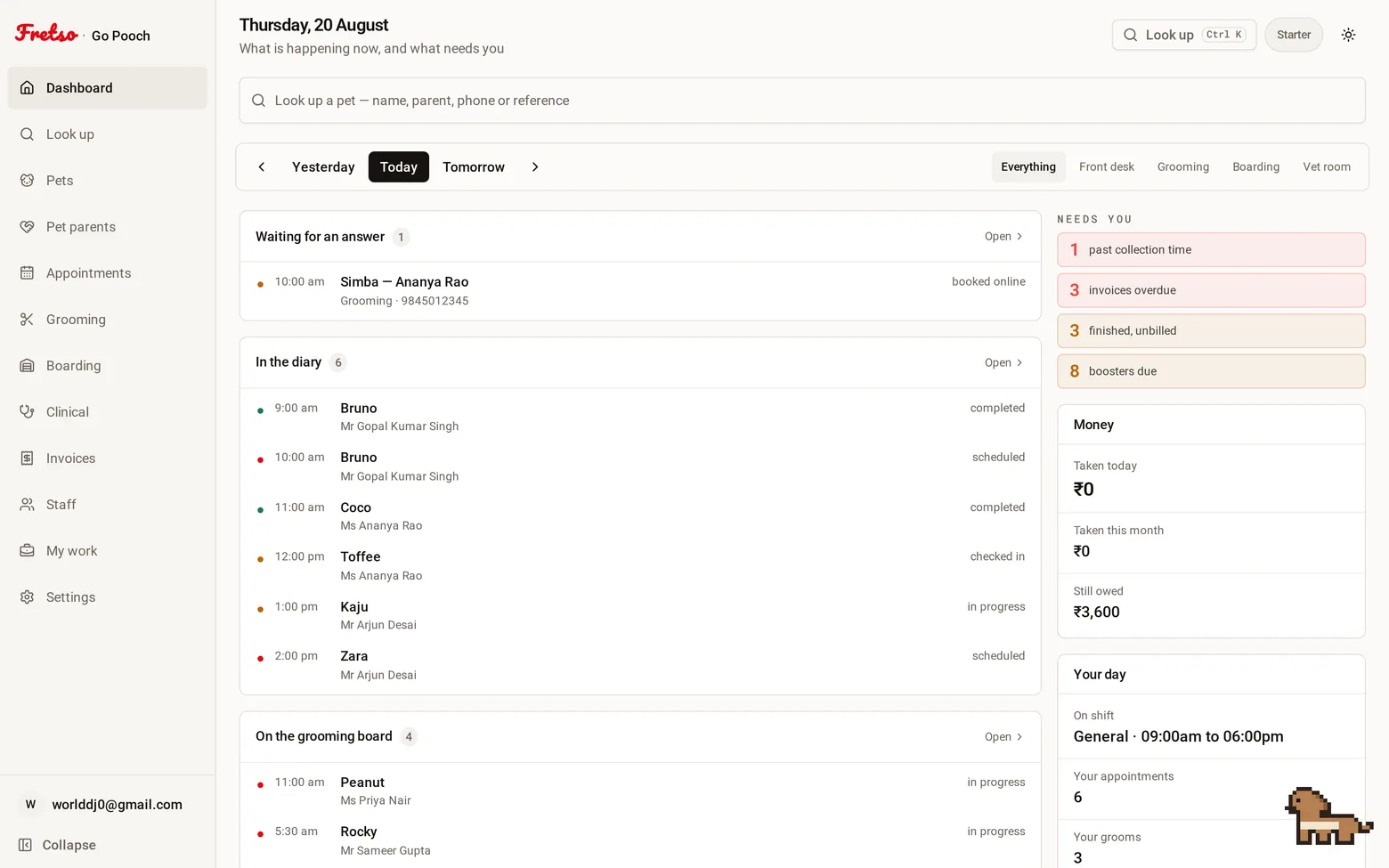Go to previous day with left chevron
The width and height of the screenshot is (1389, 868).
(262, 167)
